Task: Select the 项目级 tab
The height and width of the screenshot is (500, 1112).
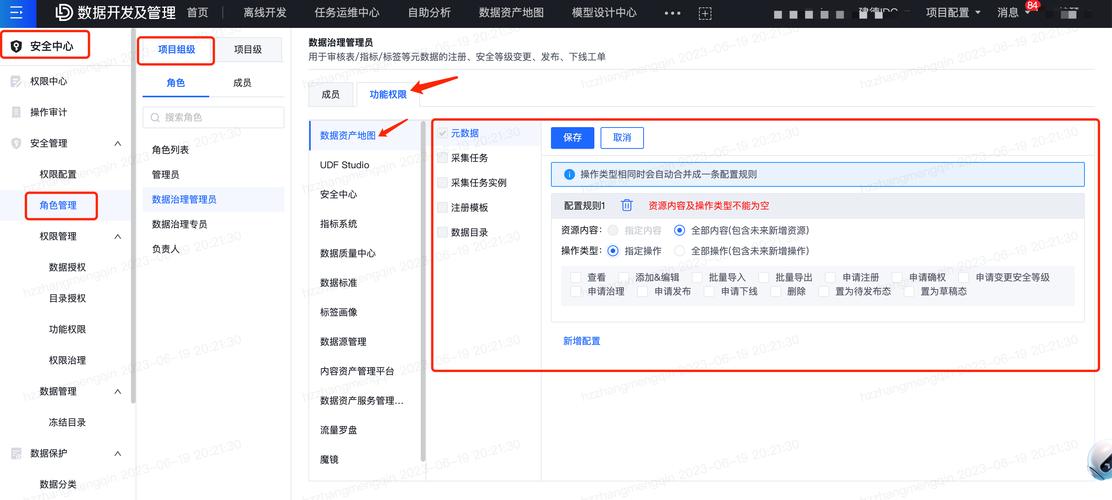Action: (247, 49)
